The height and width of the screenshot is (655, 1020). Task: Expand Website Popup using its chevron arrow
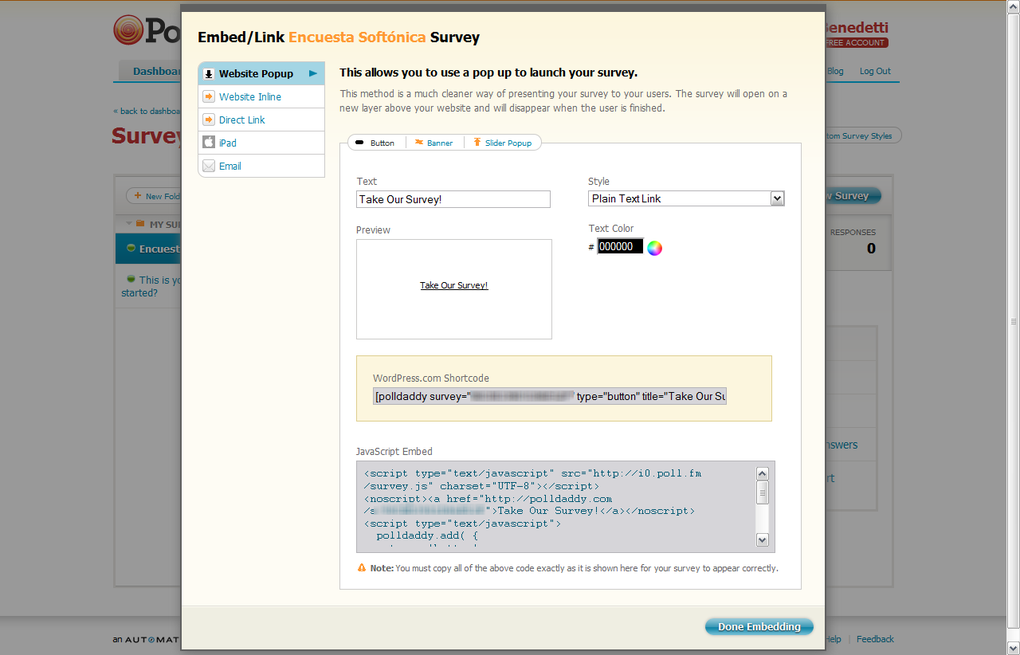coord(313,73)
